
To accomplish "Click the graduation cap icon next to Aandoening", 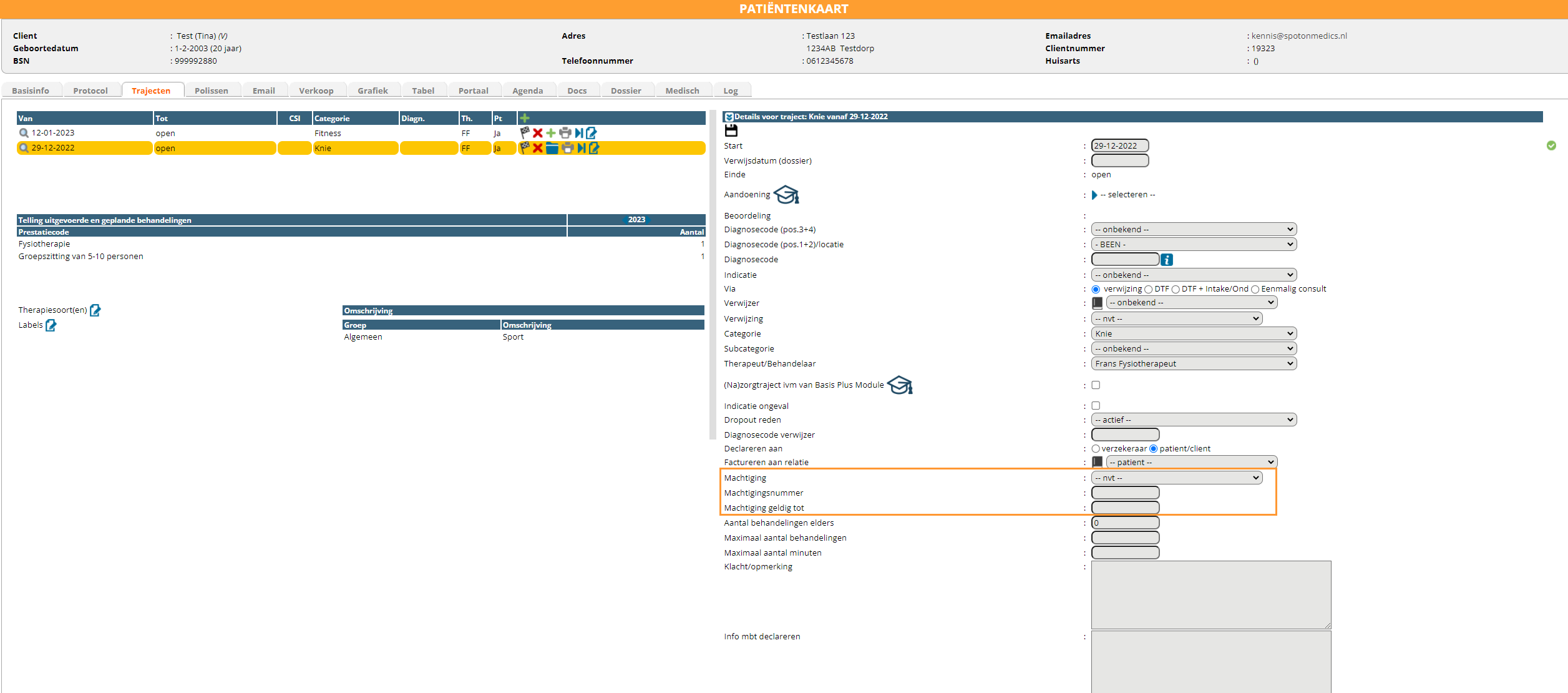I will pyautogui.click(x=786, y=195).
